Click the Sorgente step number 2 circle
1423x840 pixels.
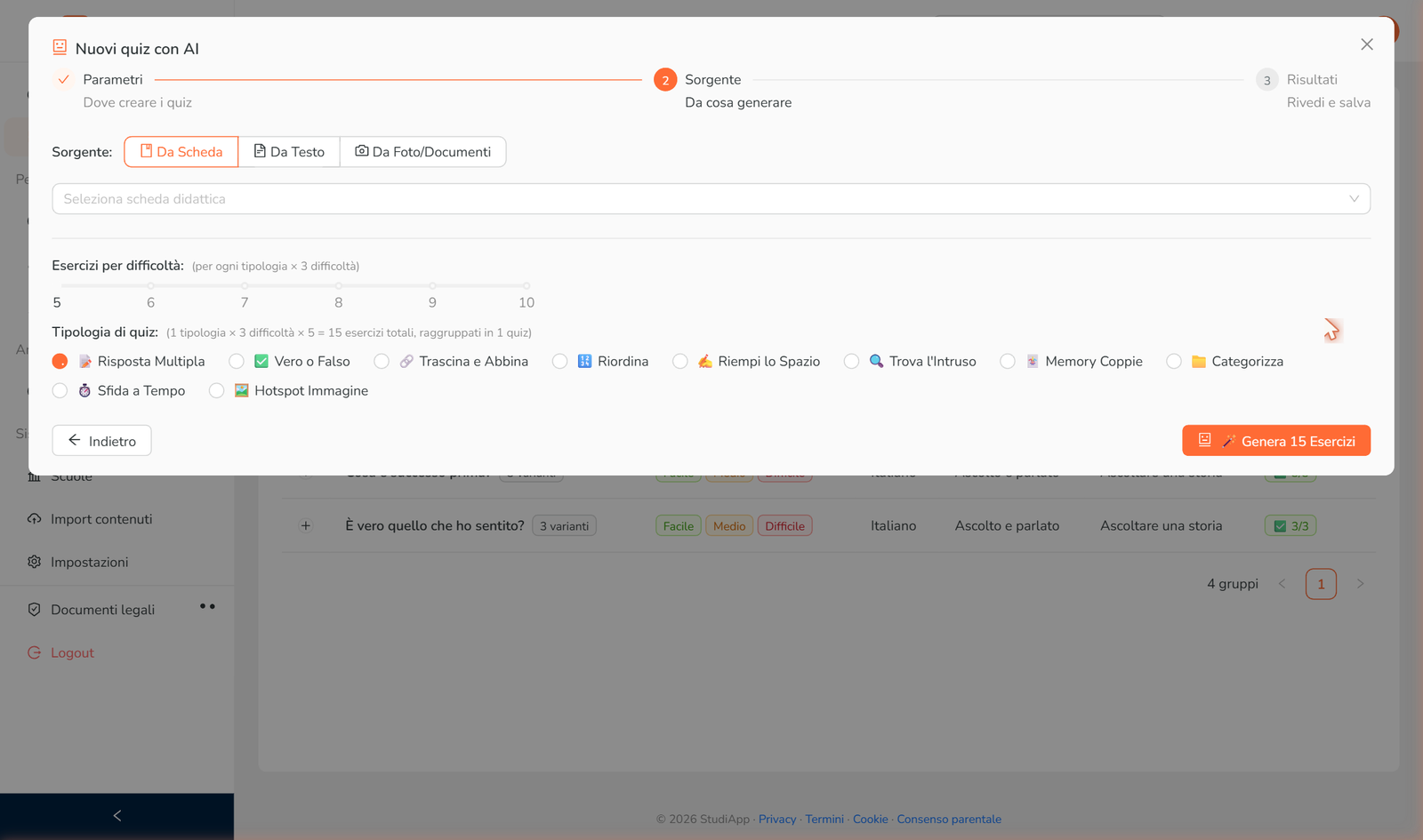[x=665, y=80]
